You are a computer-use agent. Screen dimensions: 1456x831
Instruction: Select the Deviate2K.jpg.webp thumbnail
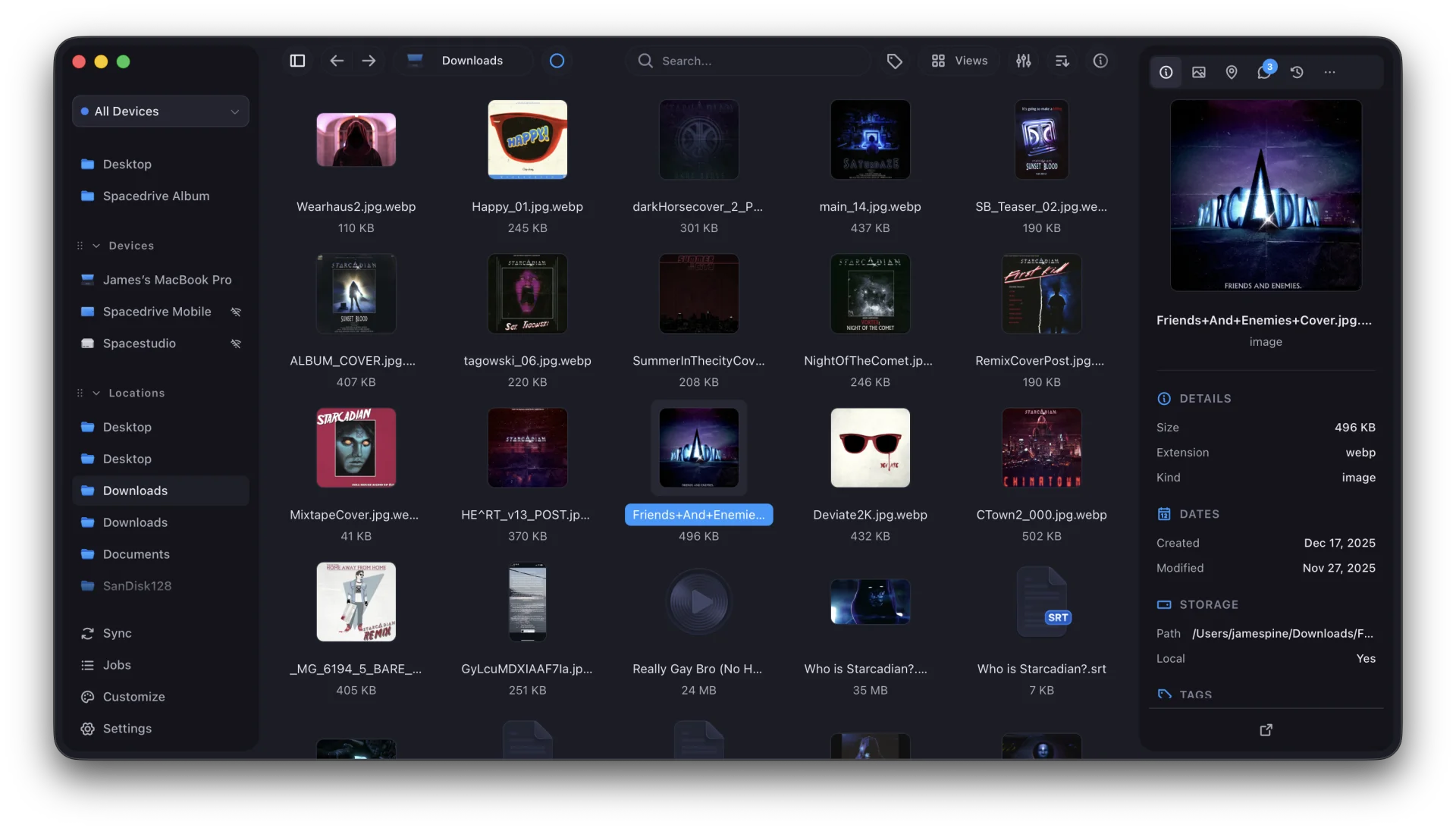pyautogui.click(x=870, y=447)
